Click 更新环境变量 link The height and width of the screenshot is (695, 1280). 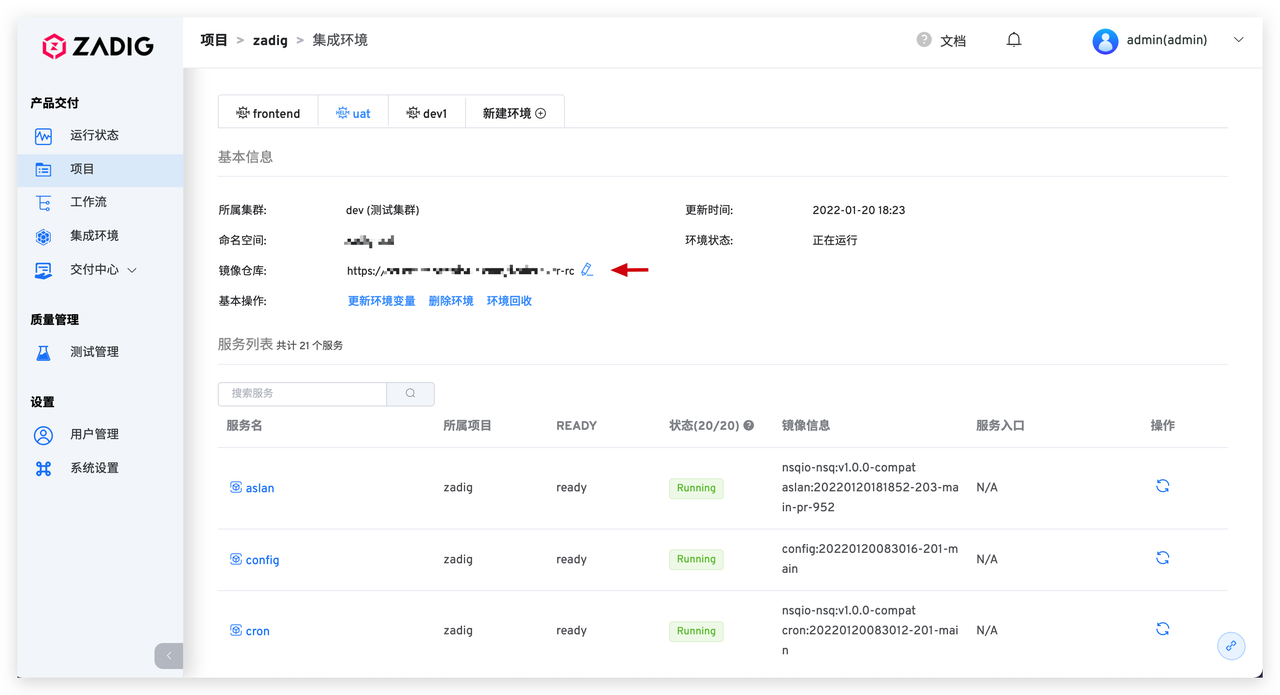tap(381, 301)
